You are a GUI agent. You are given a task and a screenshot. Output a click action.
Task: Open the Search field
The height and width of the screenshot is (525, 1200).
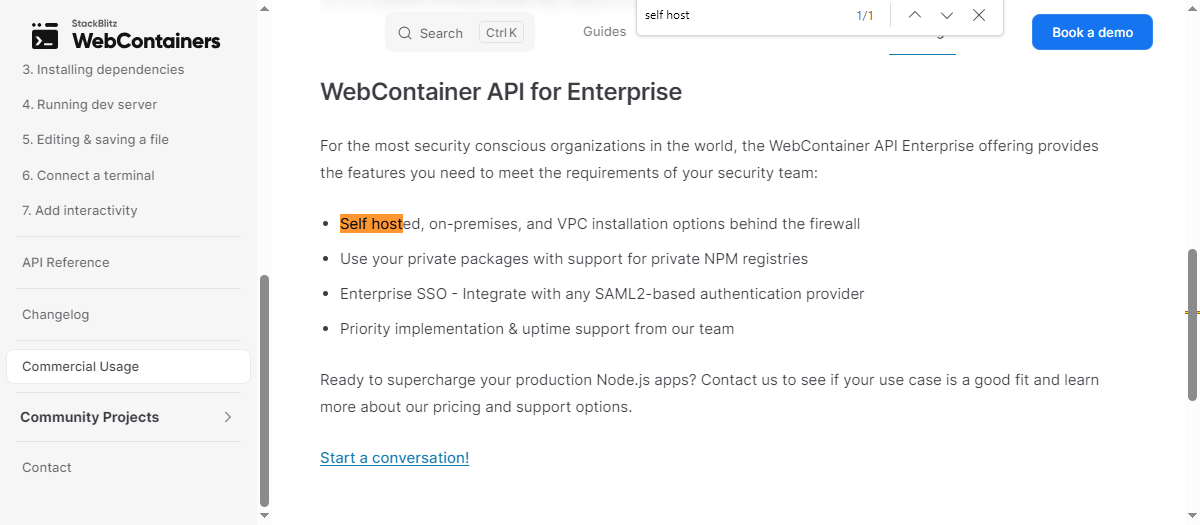click(460, 33)
